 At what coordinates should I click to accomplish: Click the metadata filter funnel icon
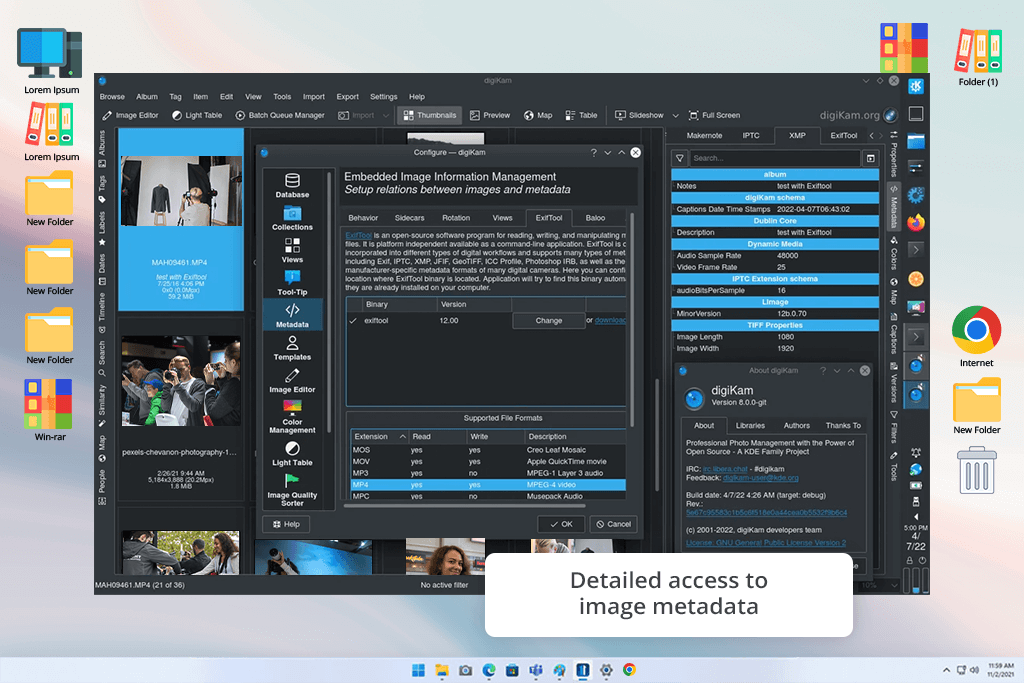click(x=680, y=158)
